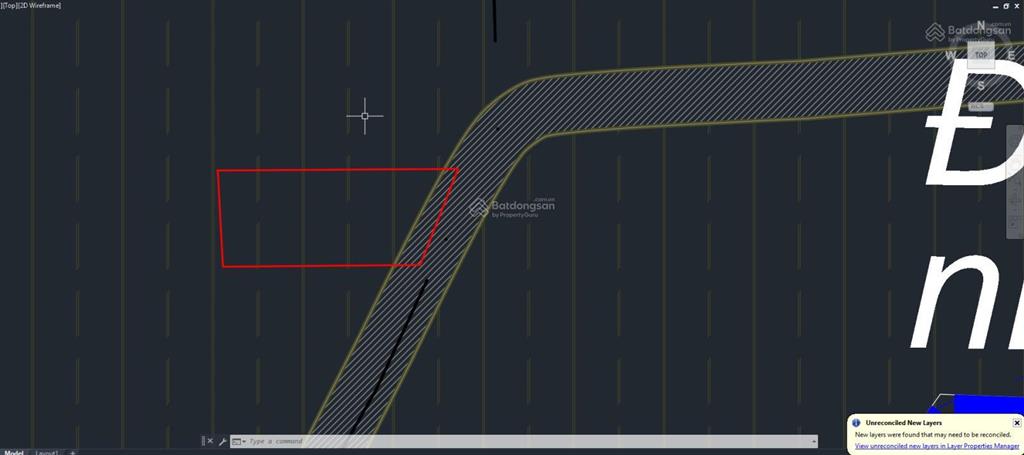The height and width of the screenshot is (455, 1024).
Task: Click the W compass direction on ViewCube
Action: [950, 55]
